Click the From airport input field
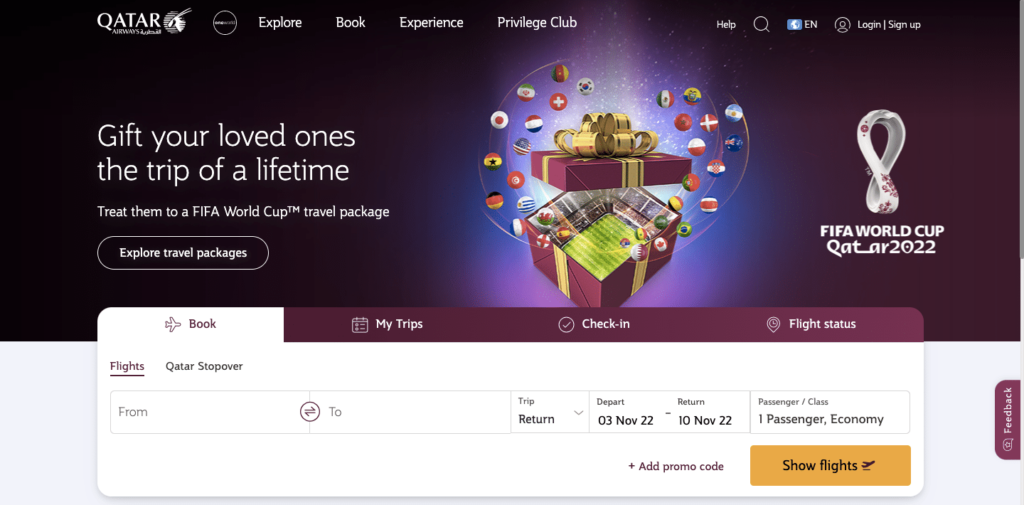1024x505 pixels. point(205,412)
